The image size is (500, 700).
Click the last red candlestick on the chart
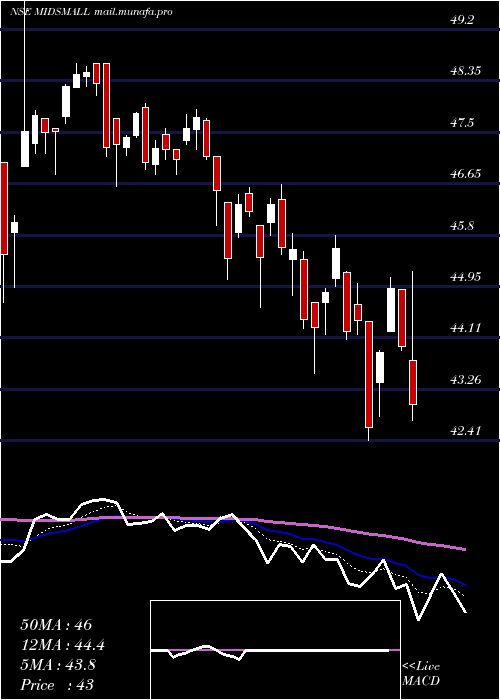pos(413,382)
